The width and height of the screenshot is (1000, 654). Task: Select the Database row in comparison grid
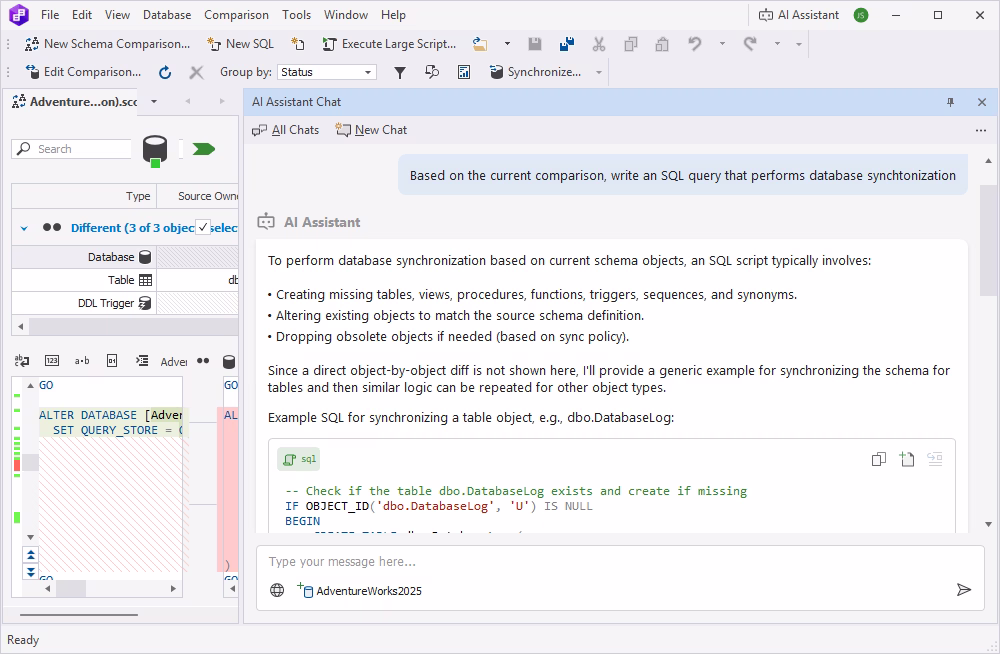pos(125,257)
